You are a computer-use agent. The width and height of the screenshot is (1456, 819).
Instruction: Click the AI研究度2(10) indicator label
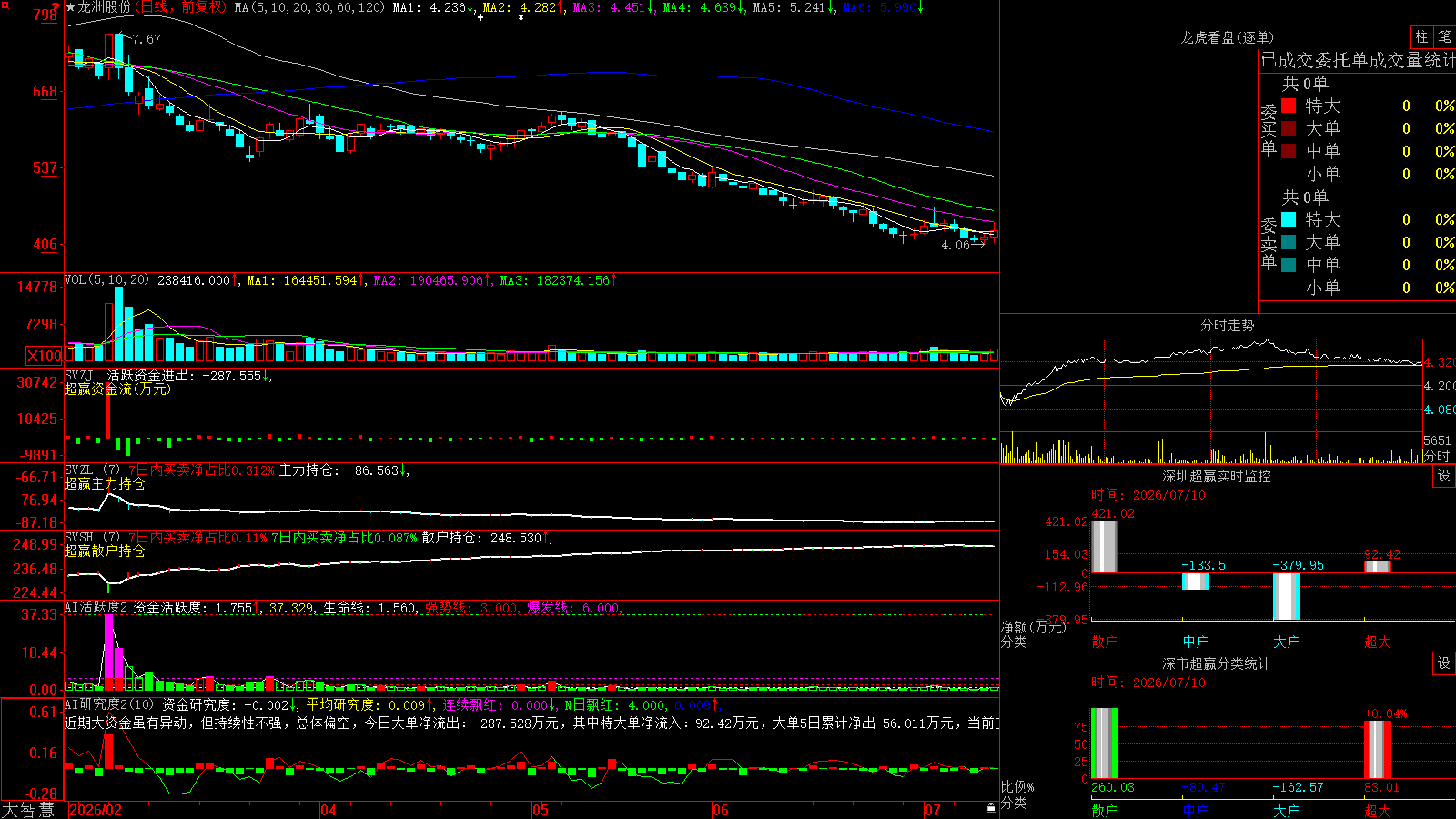[x=110, y=705]
